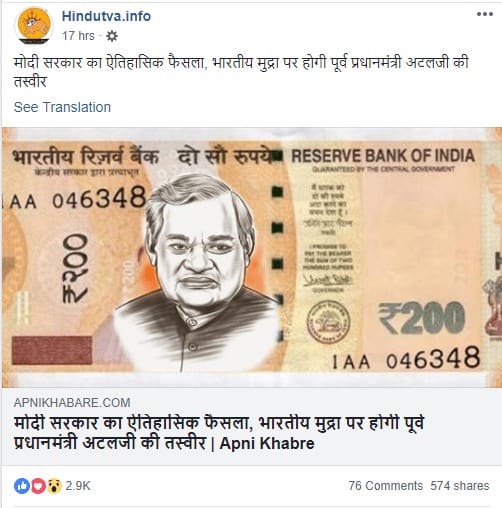Viewport: 502px width, 508px height.
Task: Click the APNIKHABARE.COM source domain
Action: coord(72,403)
